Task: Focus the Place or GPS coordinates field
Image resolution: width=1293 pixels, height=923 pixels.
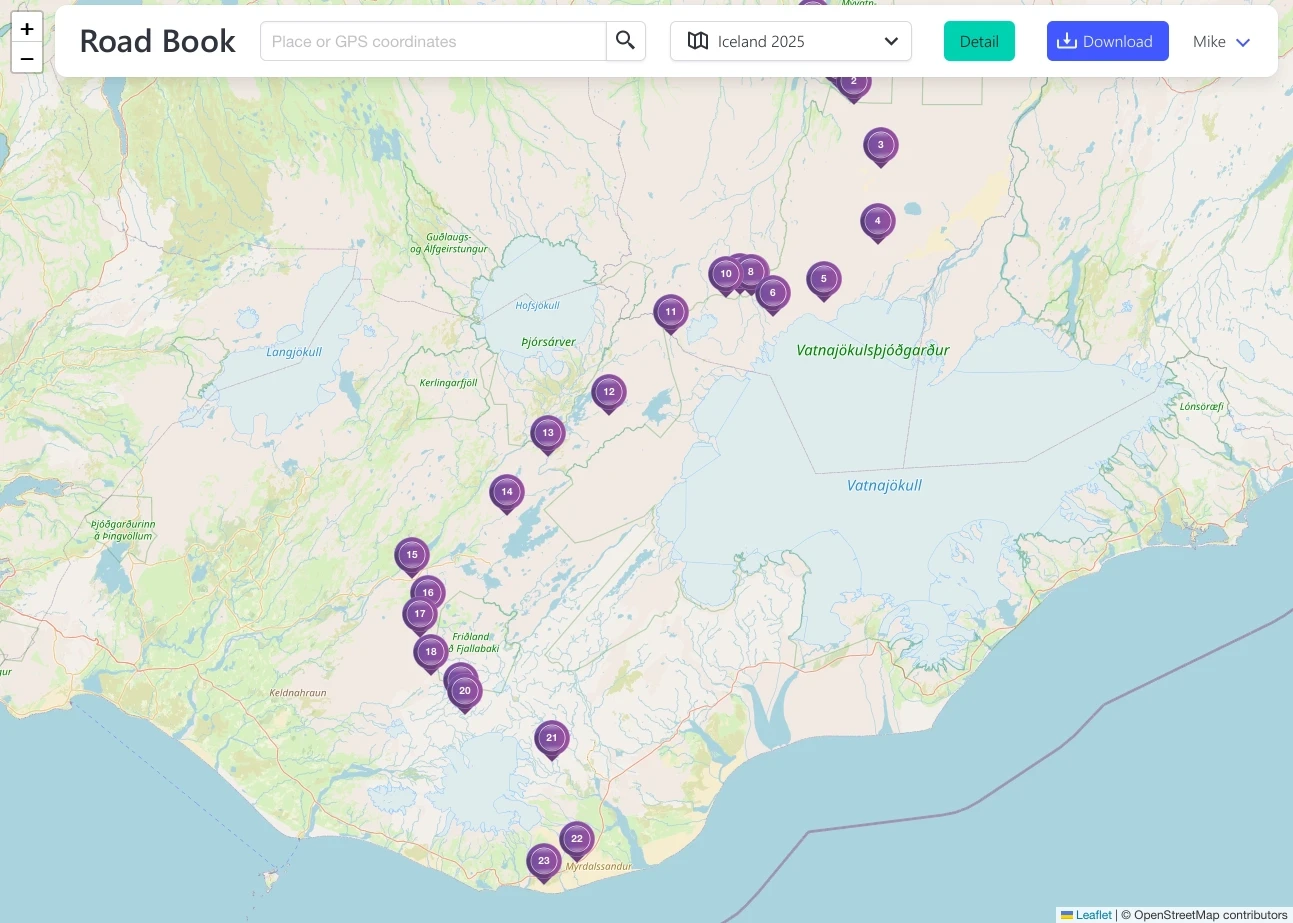Action: tap(433, 41)
